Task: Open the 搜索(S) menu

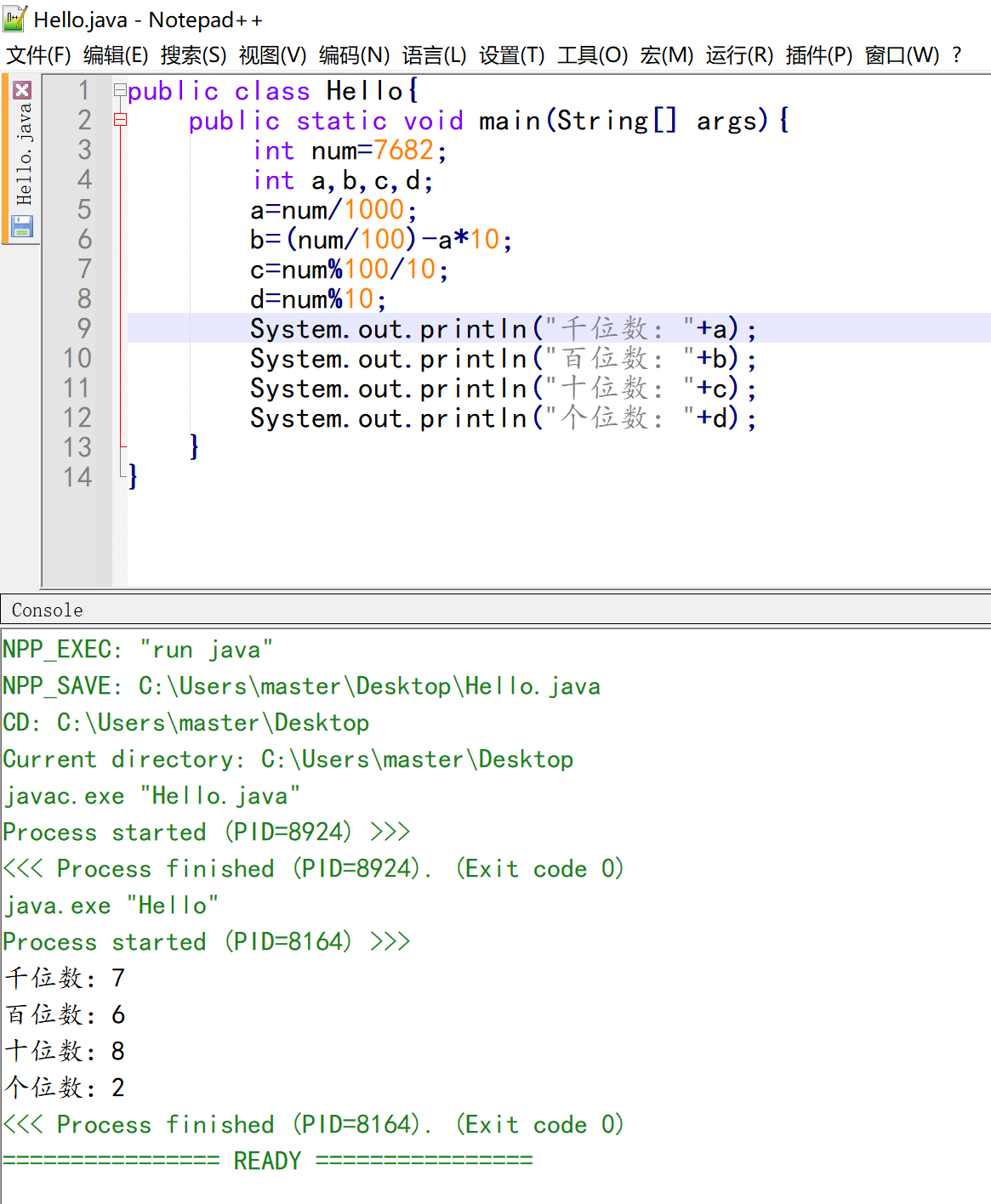Action: [194, 55]
